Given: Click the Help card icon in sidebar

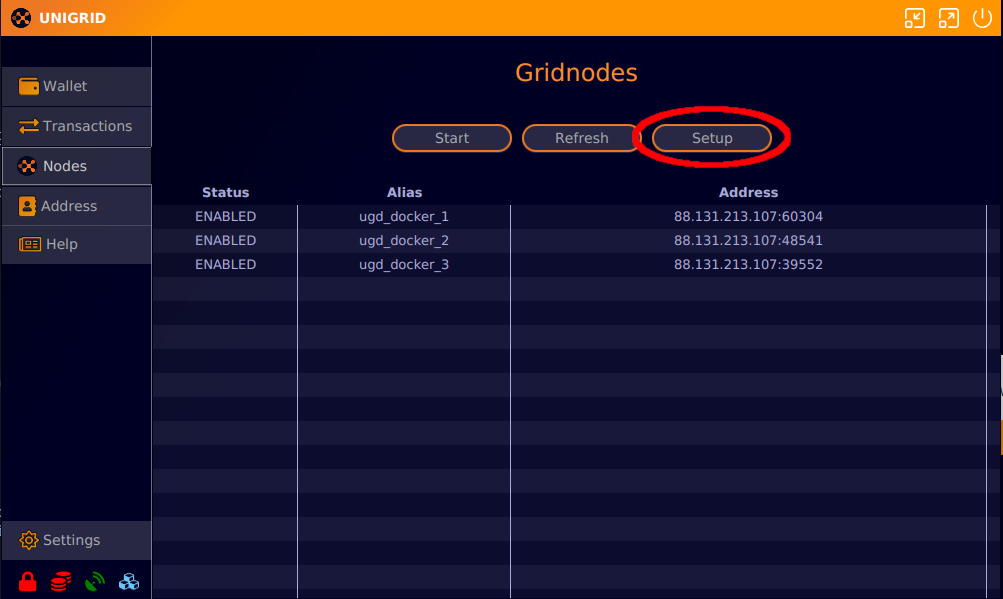Looking at the screenshot, I should coord(30,244).
